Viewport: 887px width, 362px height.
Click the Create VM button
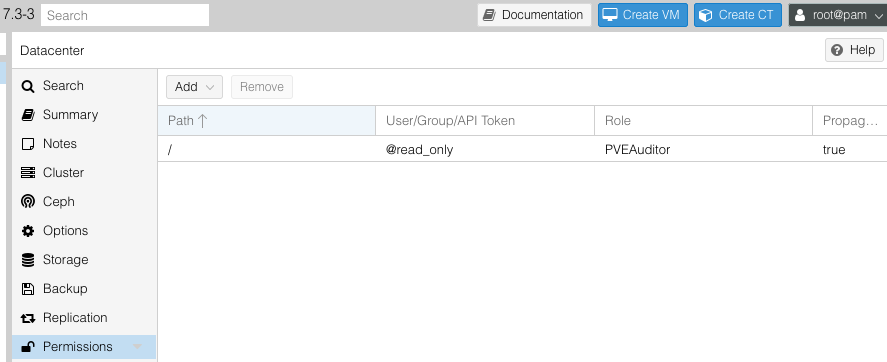[643, 15]
